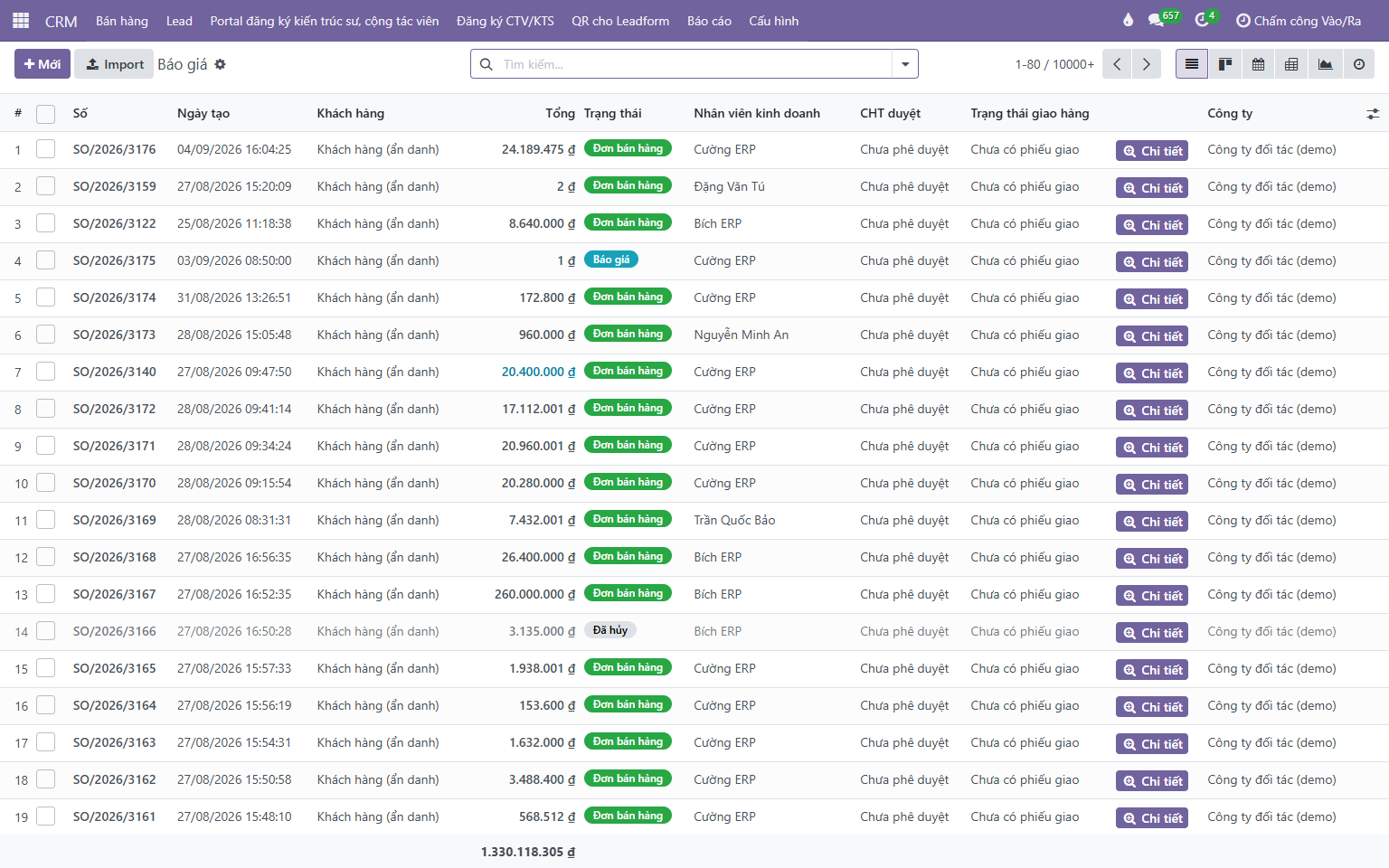Open QR cho Leadform menu
Viewport: 1389px width, 868px height.
point(620,21)
